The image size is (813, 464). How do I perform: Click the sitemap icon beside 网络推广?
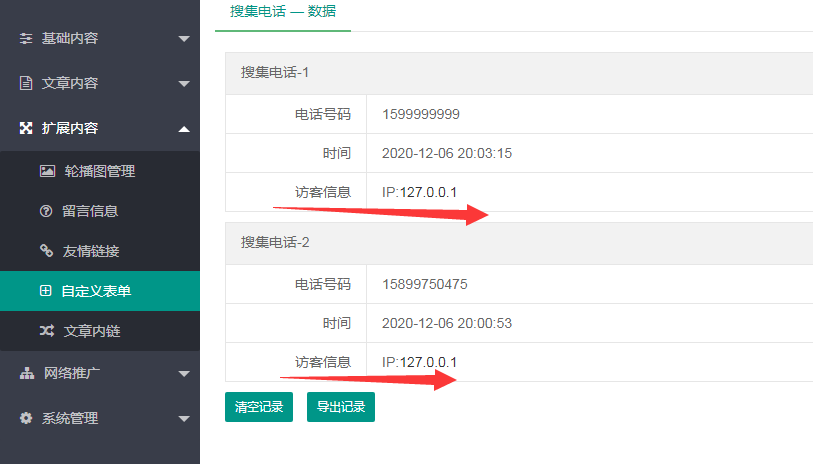click(x=27, y=374)
